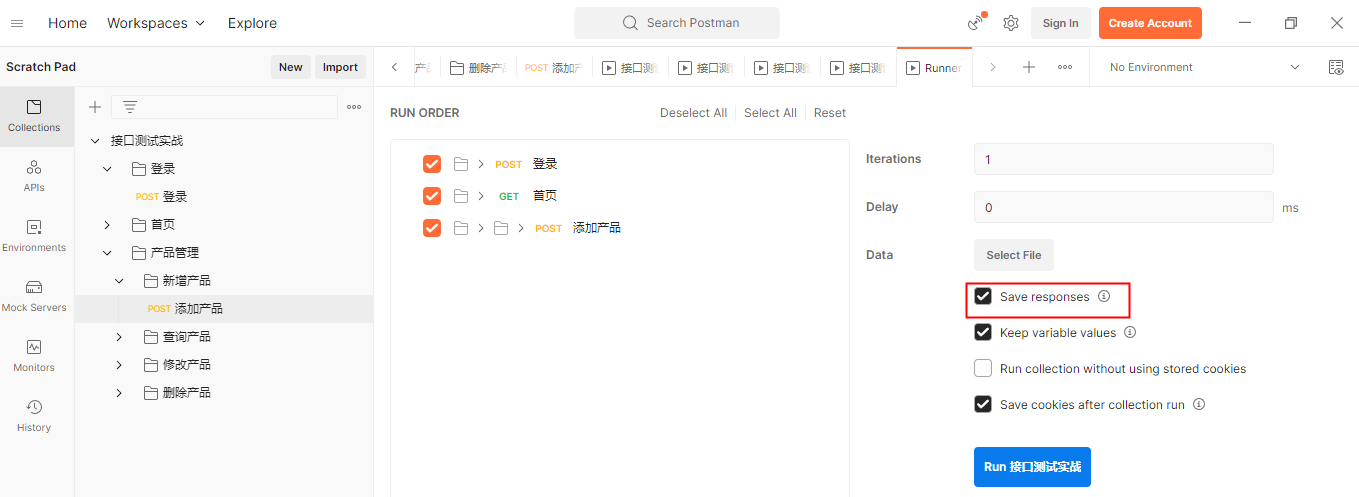Select POST 添加产品 request in tree

224,309
